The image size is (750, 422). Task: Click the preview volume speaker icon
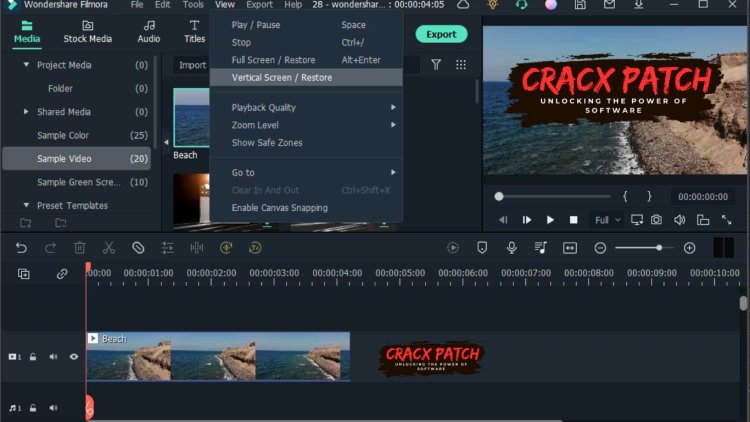[679, 220]
